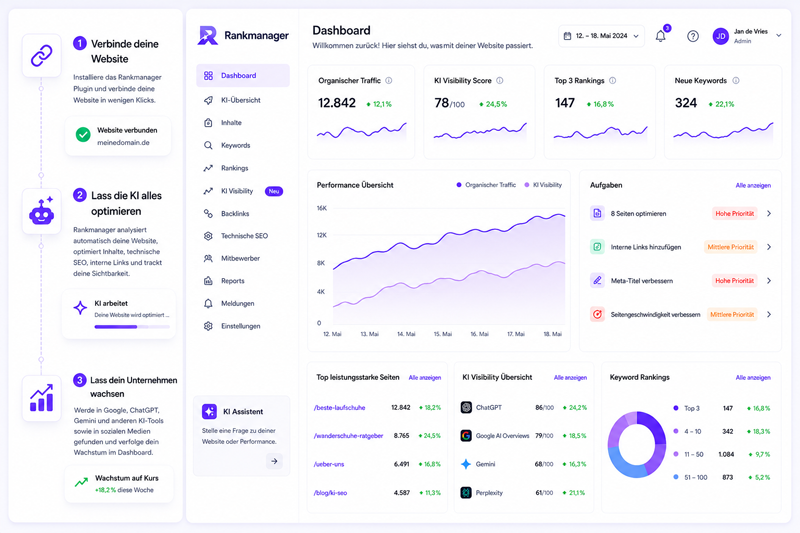Click the info icon next to Neue Keywords
800x533 pixels.
(x=736, y=81)
